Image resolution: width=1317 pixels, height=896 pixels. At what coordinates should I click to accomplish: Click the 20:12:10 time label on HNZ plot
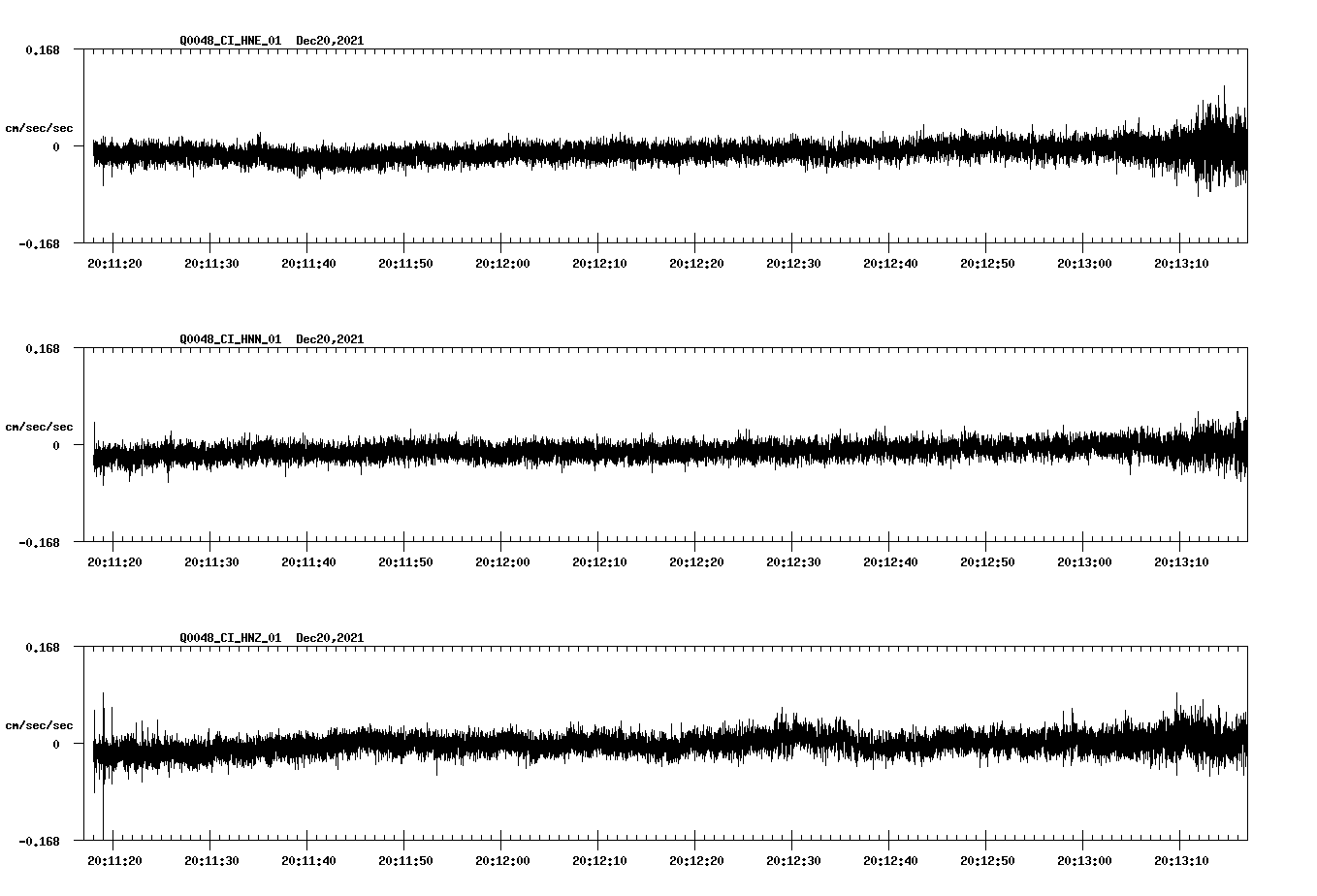(599, 861)
